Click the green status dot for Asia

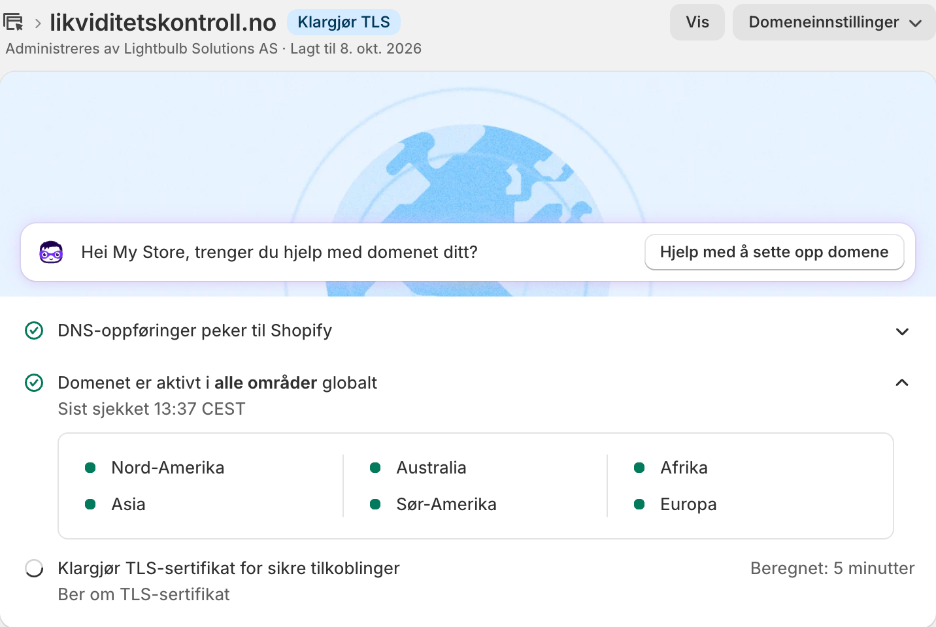90,505
